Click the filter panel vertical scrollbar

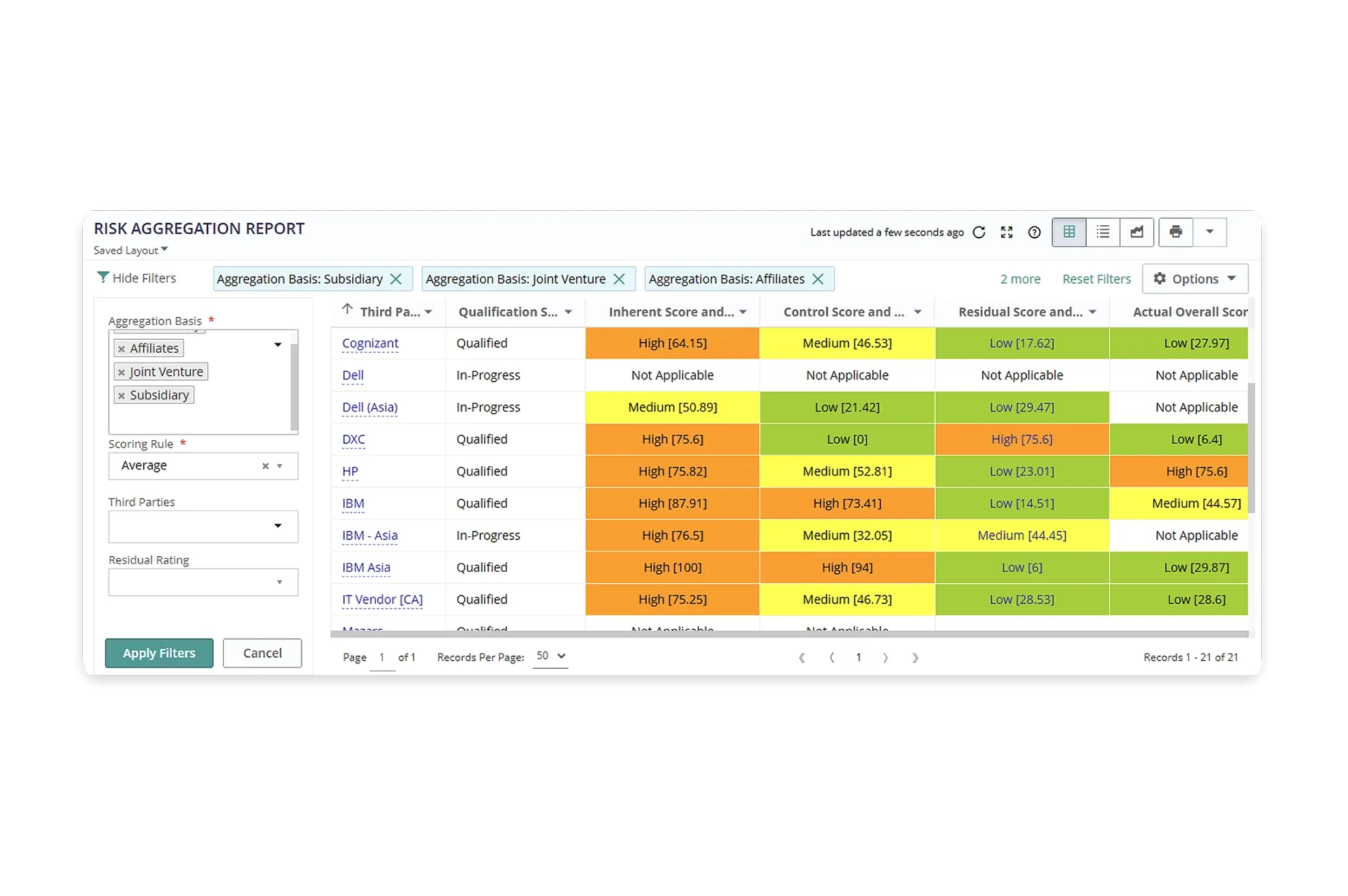point(294,387)
